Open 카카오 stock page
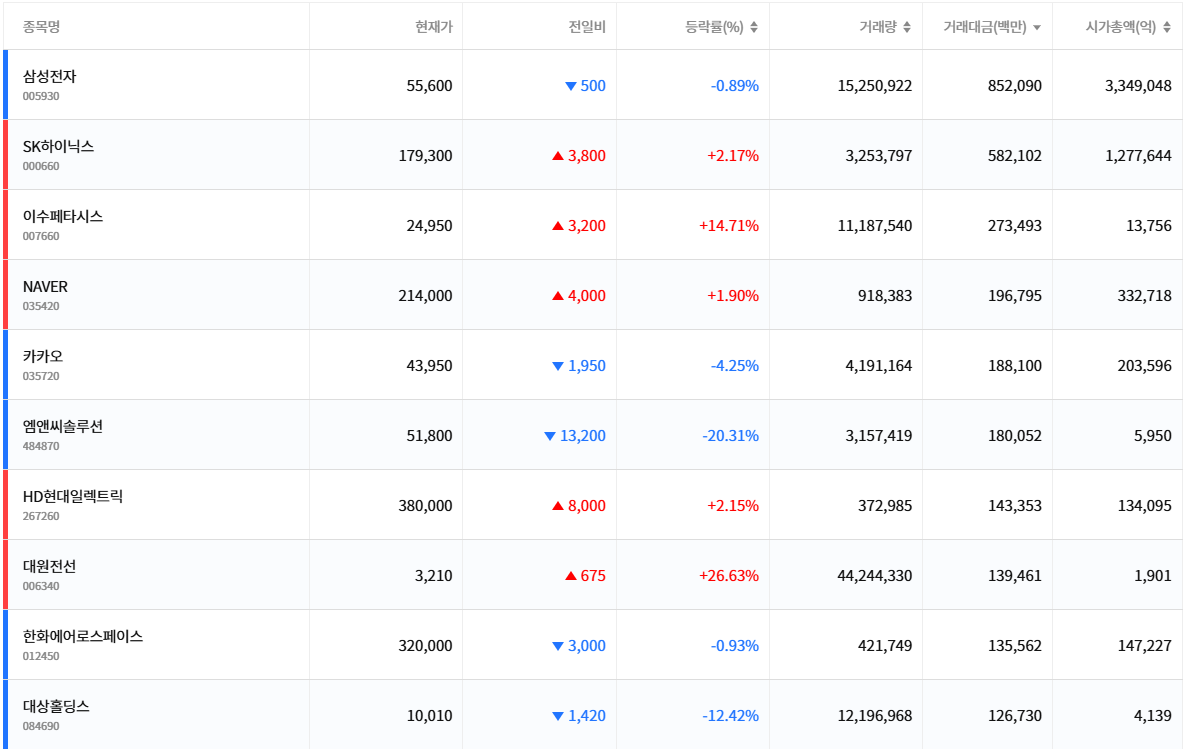Screen dimensions: 1192x749 43,356
